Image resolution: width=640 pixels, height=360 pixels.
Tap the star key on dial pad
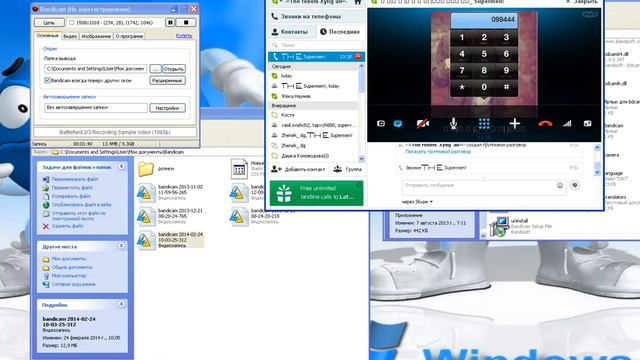(462, 87)
